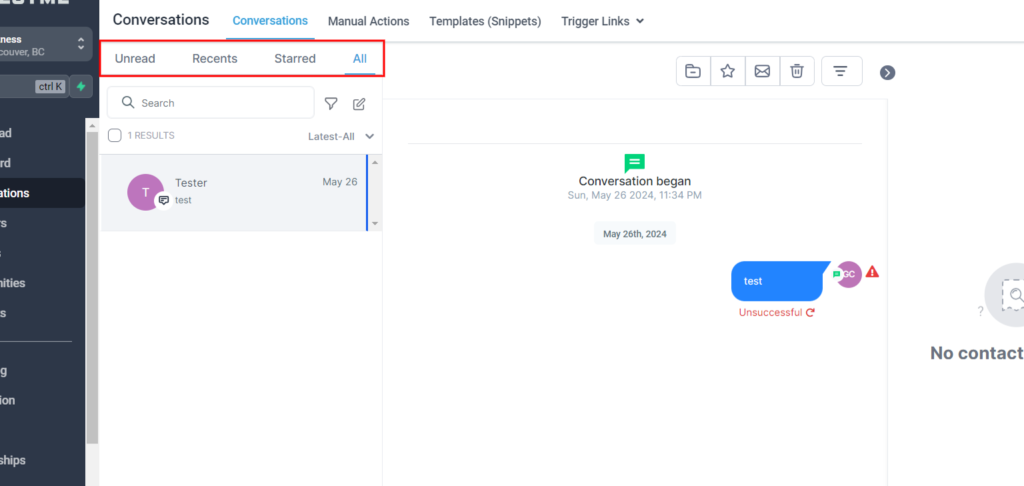Screen dimensions: 1024x486
Task: Open the message filter lines icon
Action: click(x=841, y=71)
